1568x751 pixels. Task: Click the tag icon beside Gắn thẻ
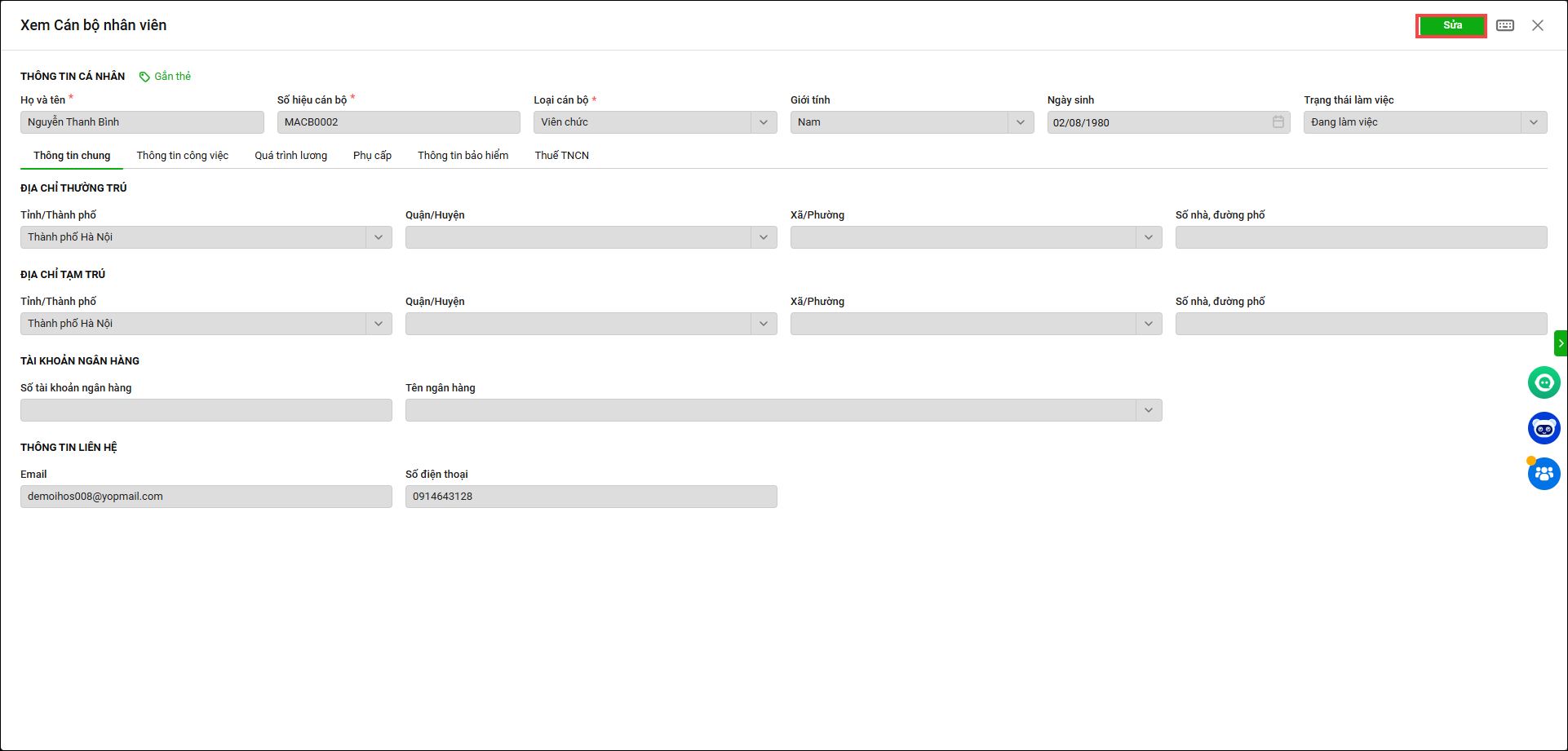(x=144, y=77)
